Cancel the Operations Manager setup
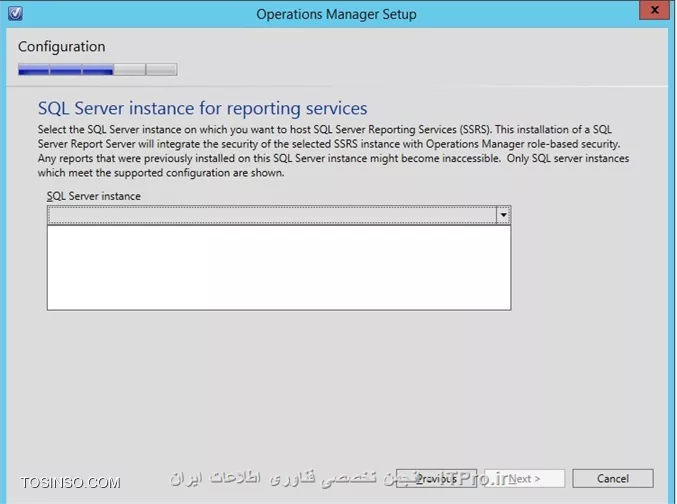The image size is (677, 504). (x=613, y=479)
